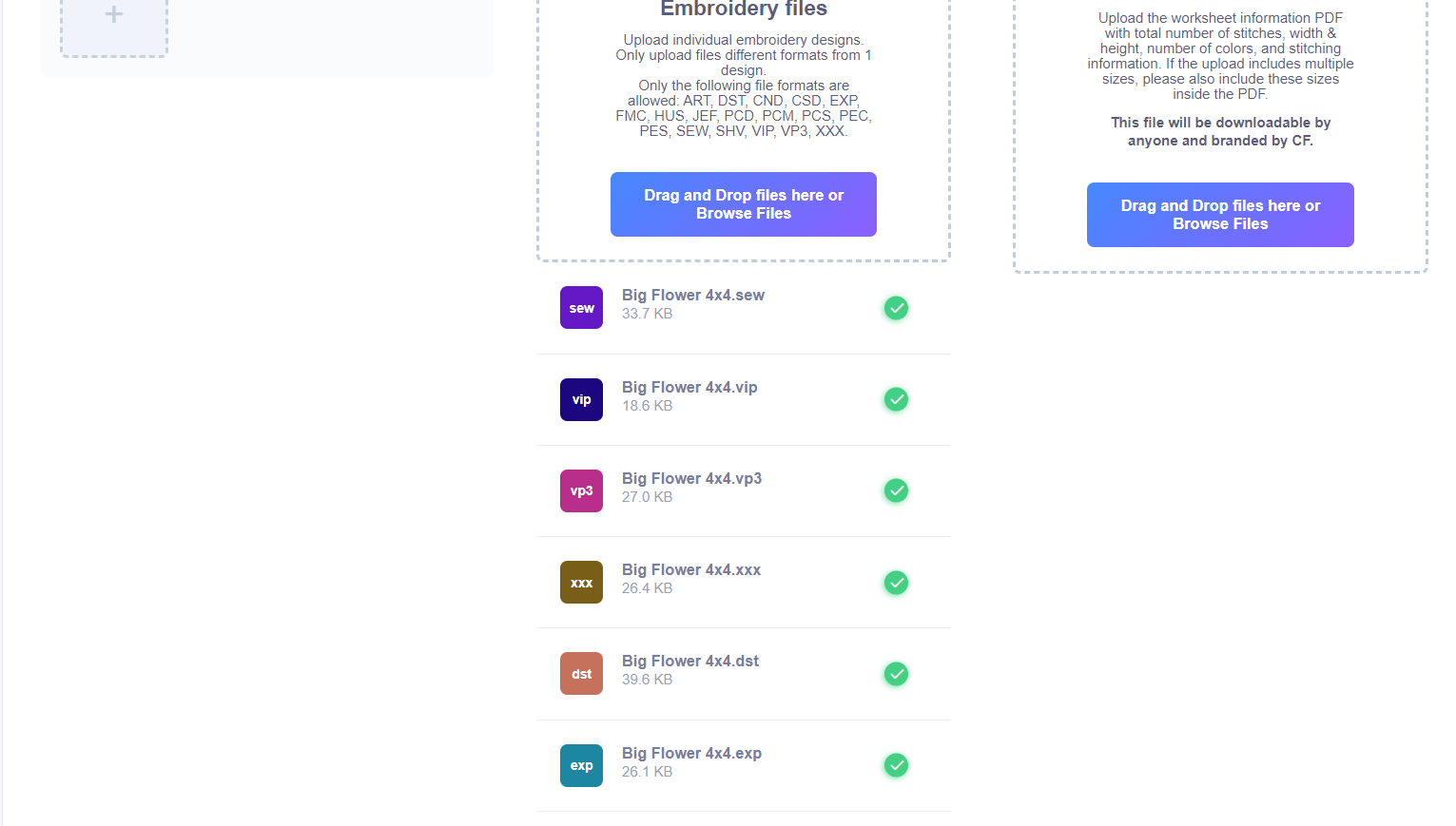Click the vp3 file type icon
The width and height of the screenshot is (1456, 826).
pos(581,490)
